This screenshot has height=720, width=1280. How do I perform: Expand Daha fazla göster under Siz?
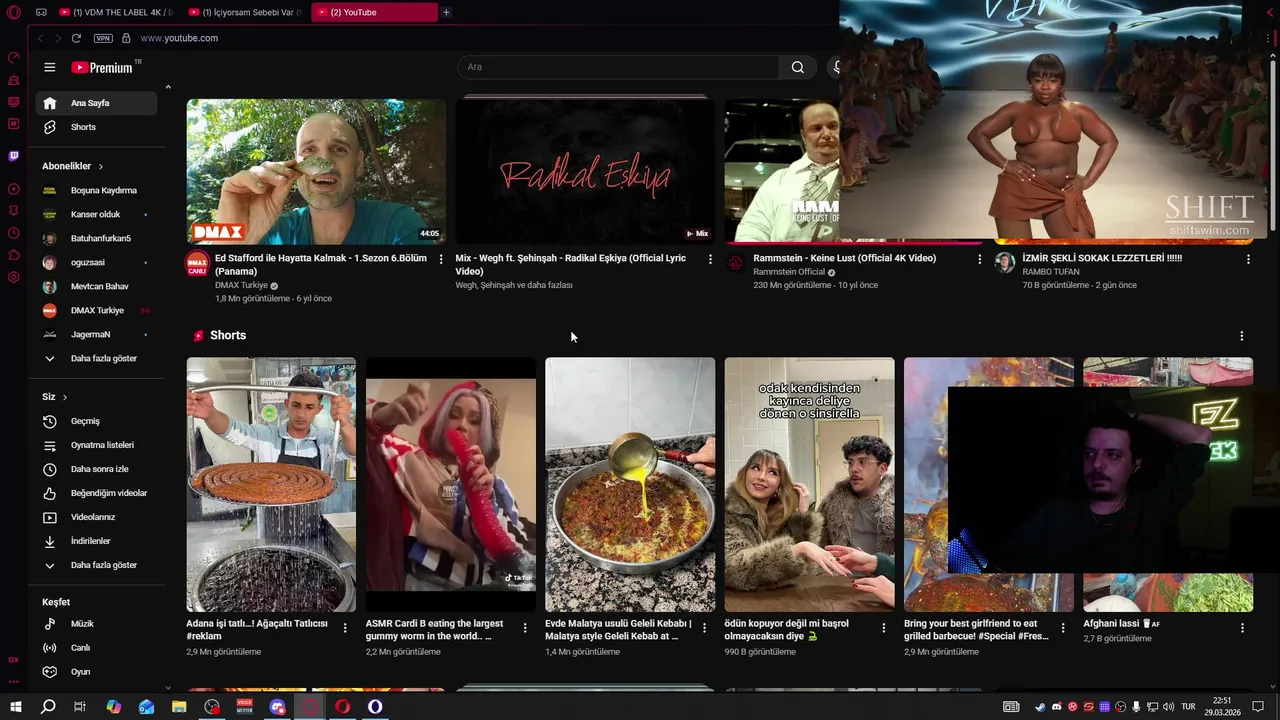pyautogui.click(x=96, y=565)
